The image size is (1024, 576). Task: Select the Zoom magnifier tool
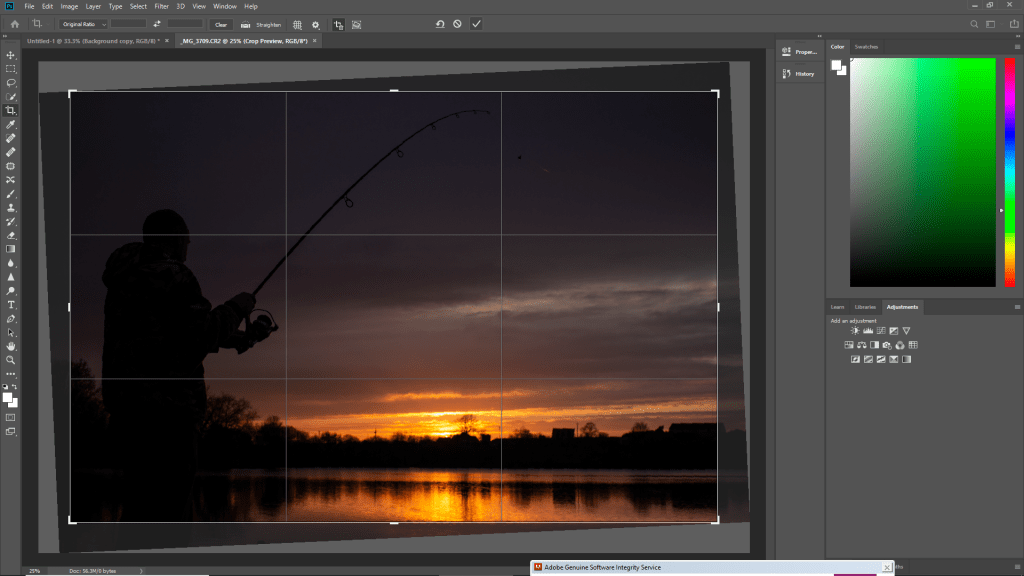[11, 359]
